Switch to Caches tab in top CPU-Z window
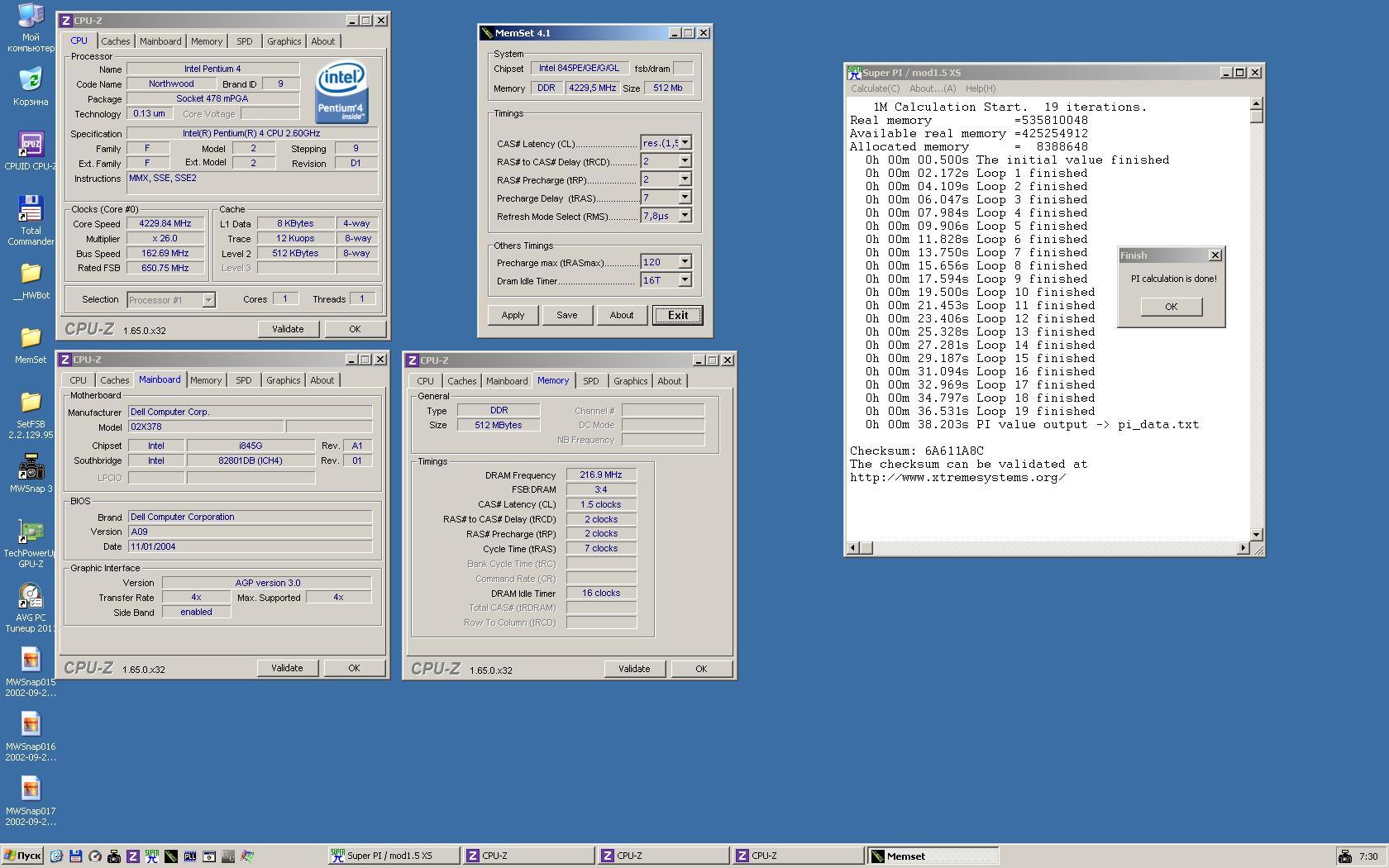 (116, 41)
